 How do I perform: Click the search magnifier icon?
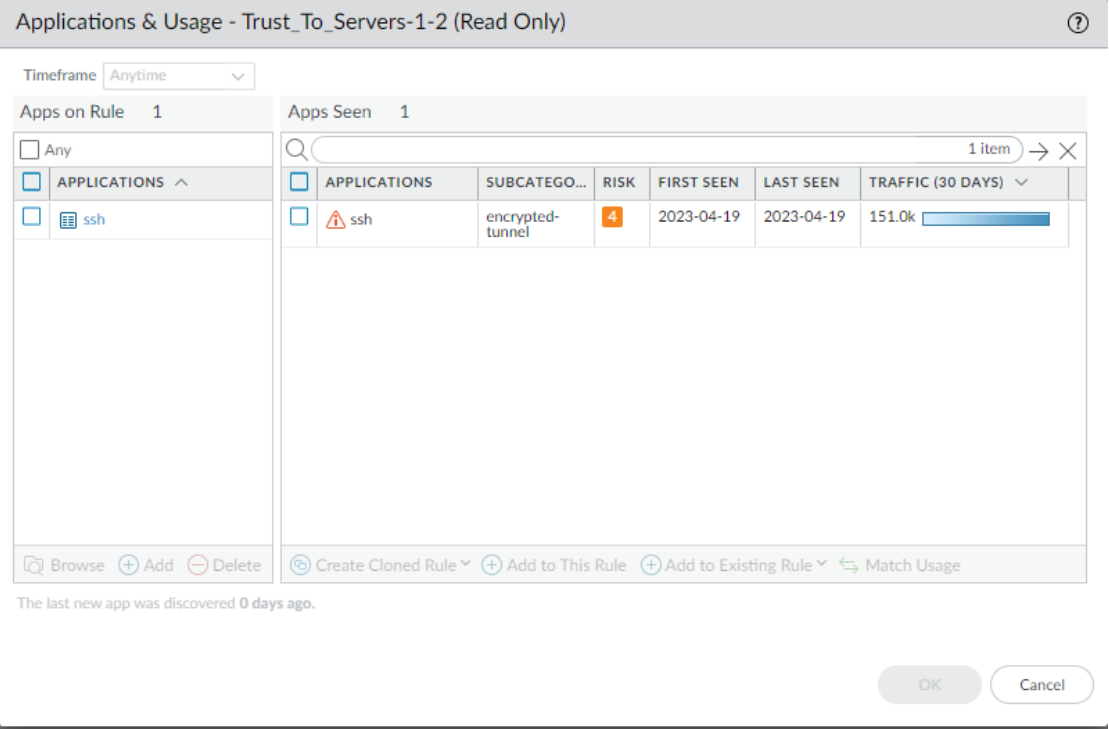point(296,149)
